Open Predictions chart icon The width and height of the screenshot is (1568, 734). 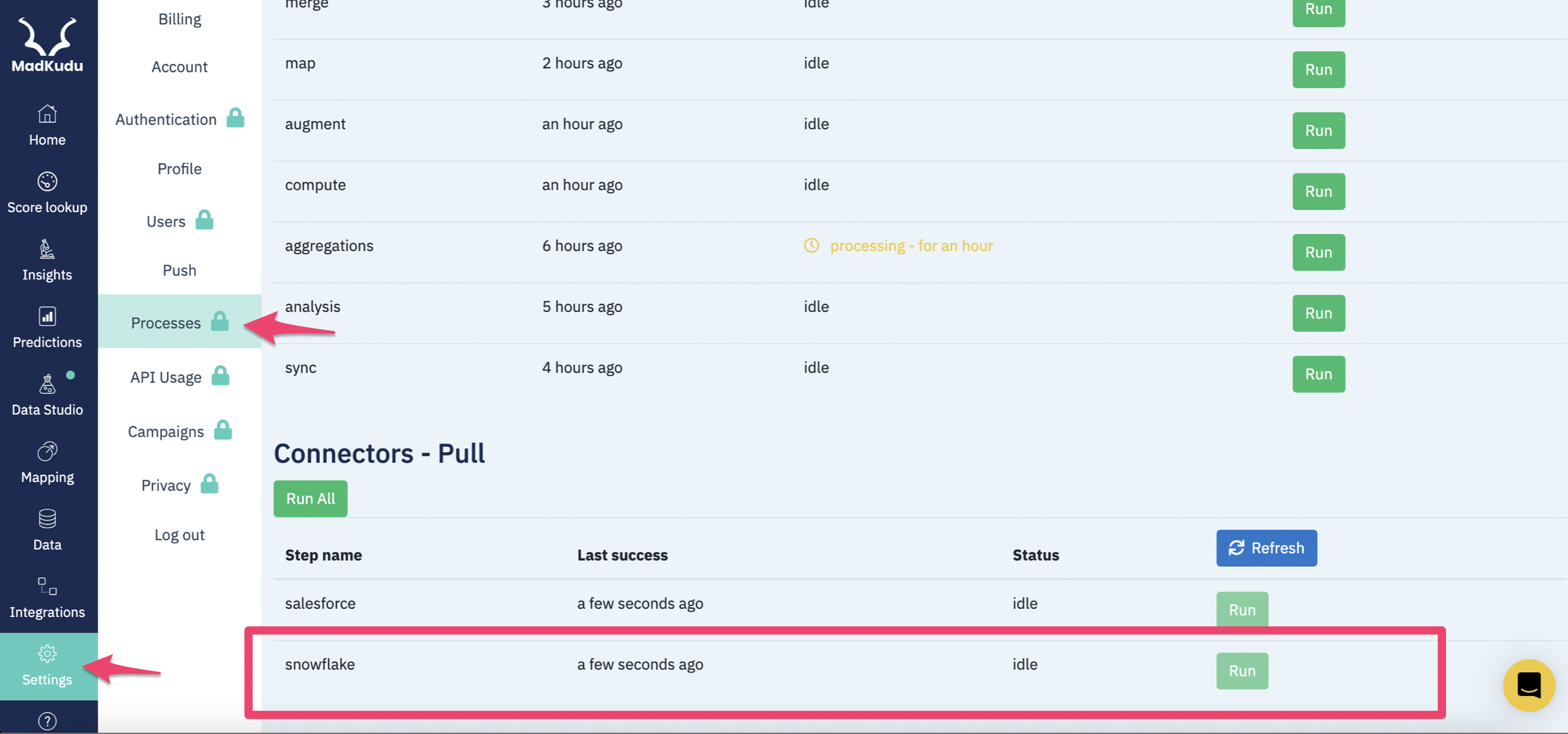click(47, 316)
